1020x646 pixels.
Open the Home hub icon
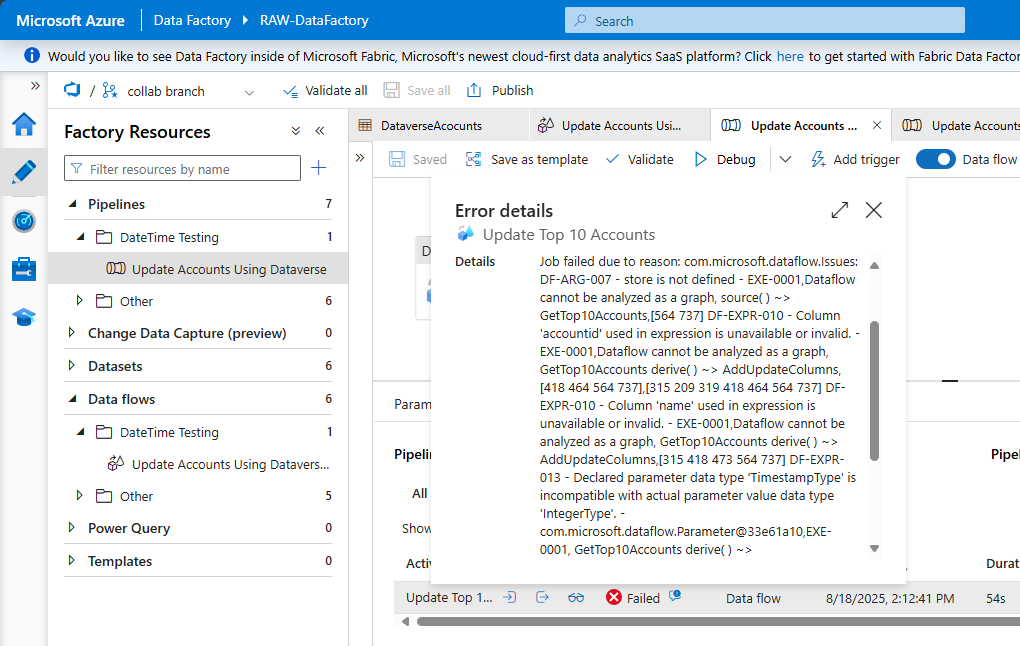point(24,124)
